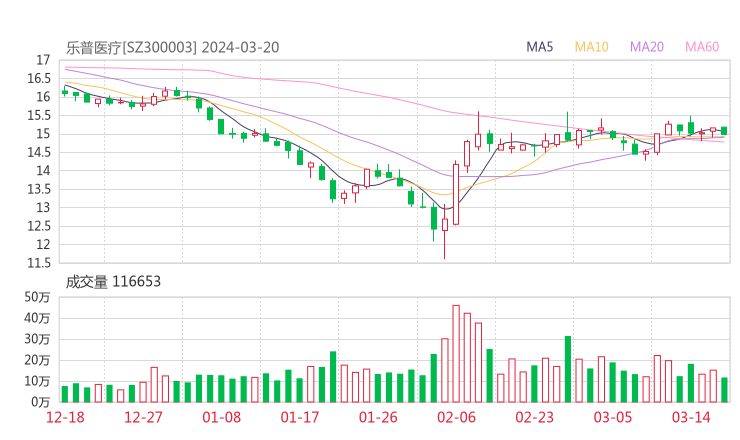
Task: Click the MA10 legend label
Action: tap(591, 47)
